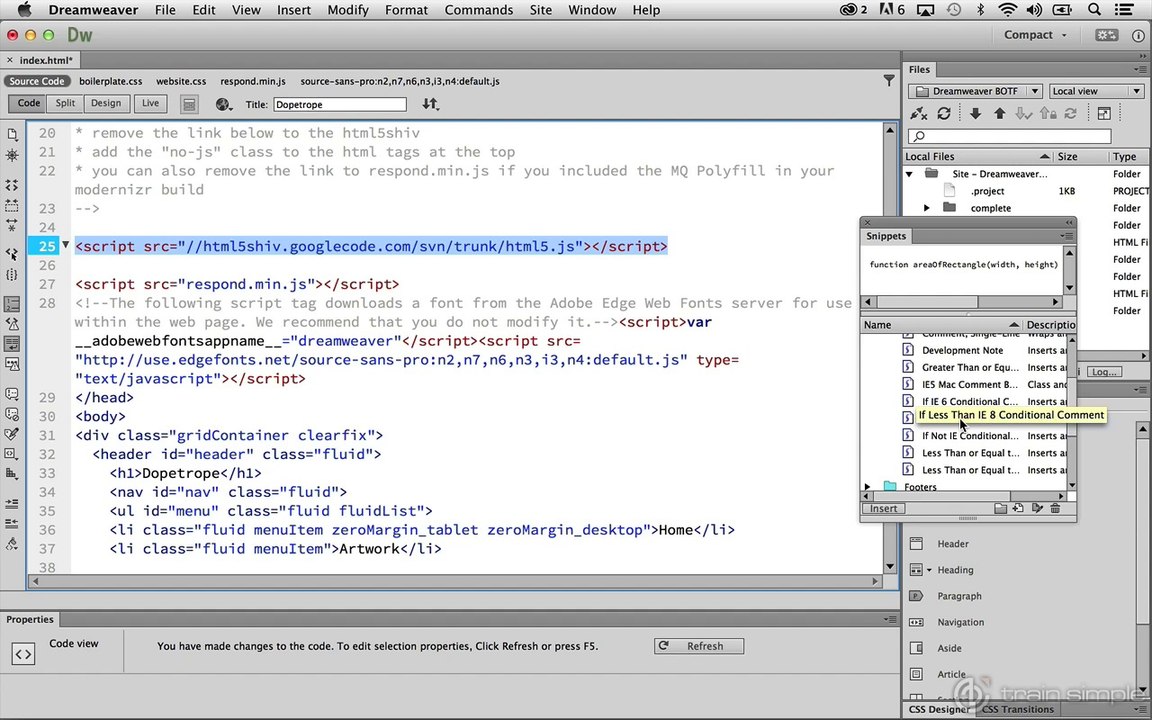Click the Files panel search field
This screenshot has width=1152, height=720.
(1009, 136)
